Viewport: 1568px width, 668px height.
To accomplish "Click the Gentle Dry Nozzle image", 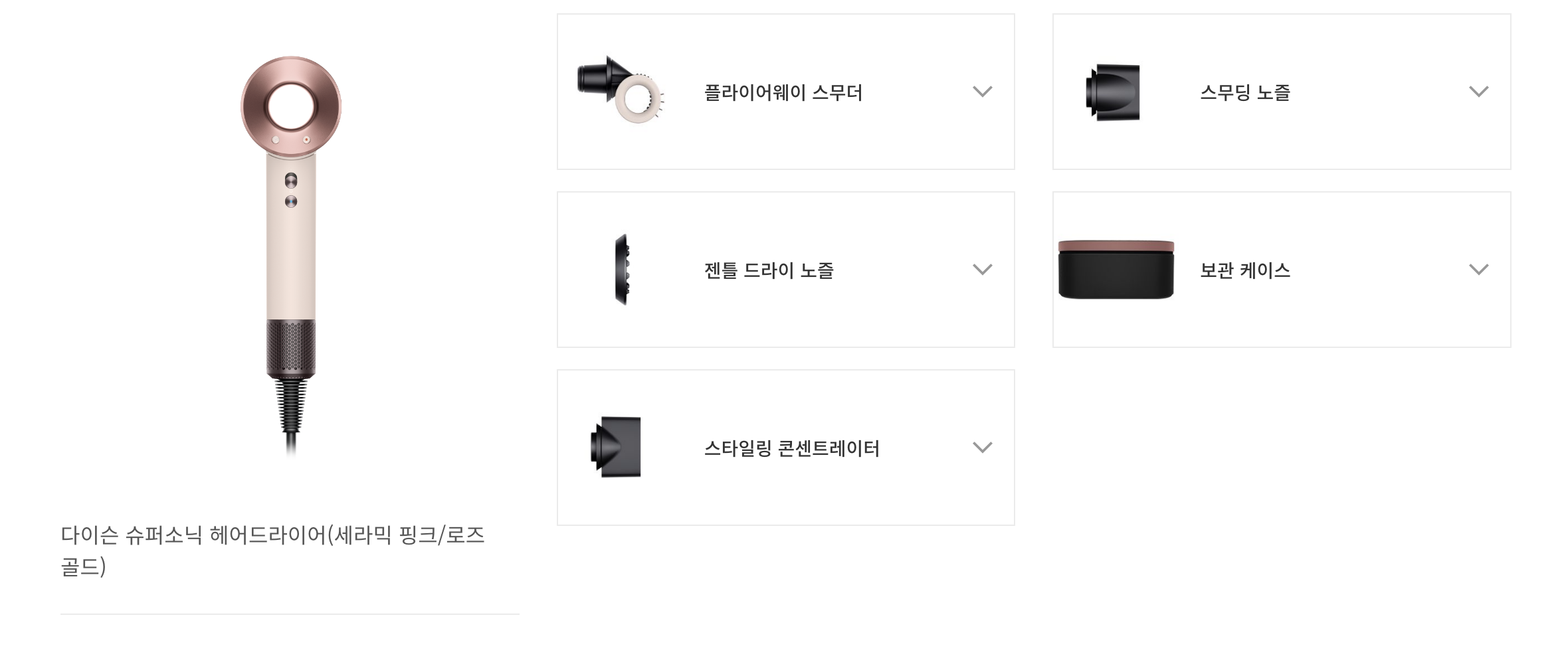I will [622, 270].
